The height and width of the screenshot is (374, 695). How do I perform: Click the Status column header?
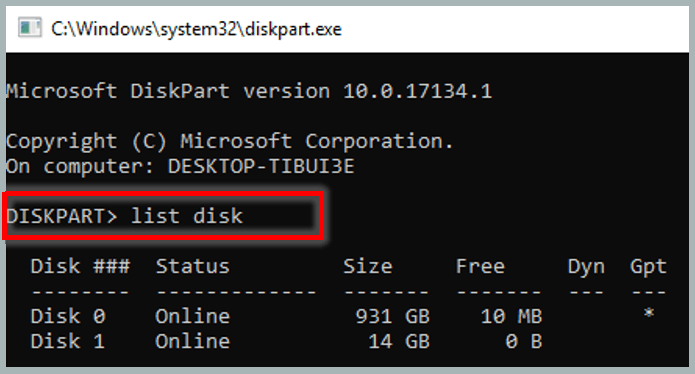coord(193,266)
